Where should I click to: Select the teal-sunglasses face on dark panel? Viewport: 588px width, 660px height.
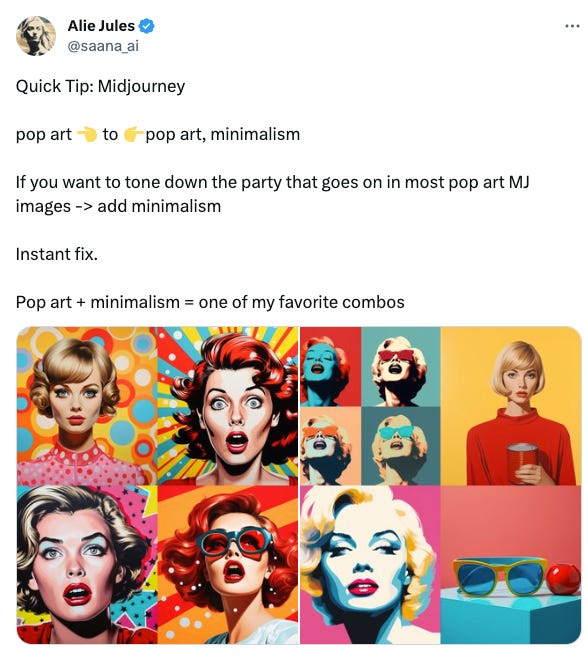pyautogui.click(x=401, y=446)
